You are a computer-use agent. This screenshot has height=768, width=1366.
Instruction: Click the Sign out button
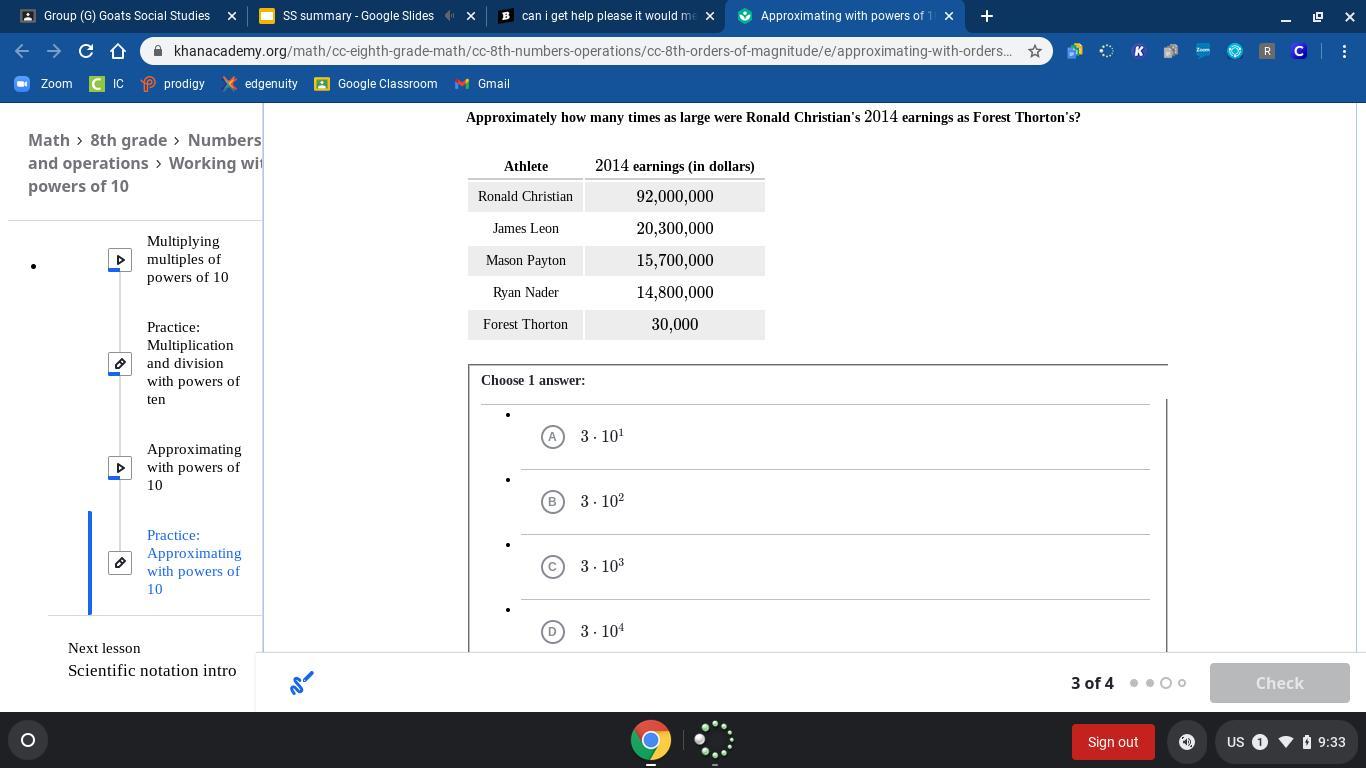coord(1112,742)
